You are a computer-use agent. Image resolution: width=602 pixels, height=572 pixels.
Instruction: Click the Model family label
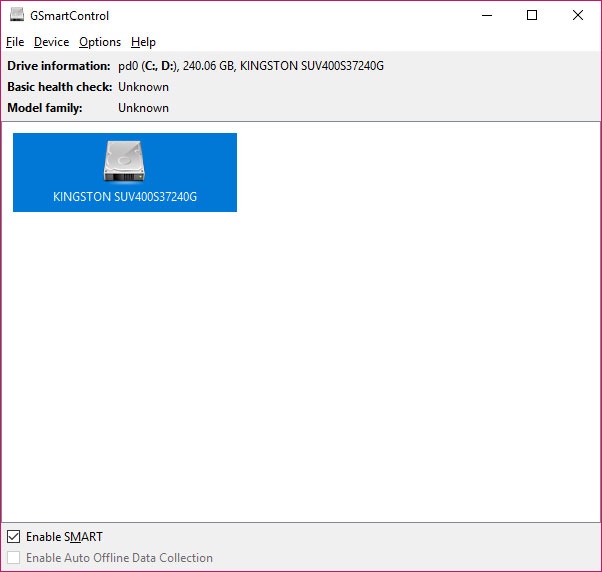pyautogui.click(x=45, y=108)
